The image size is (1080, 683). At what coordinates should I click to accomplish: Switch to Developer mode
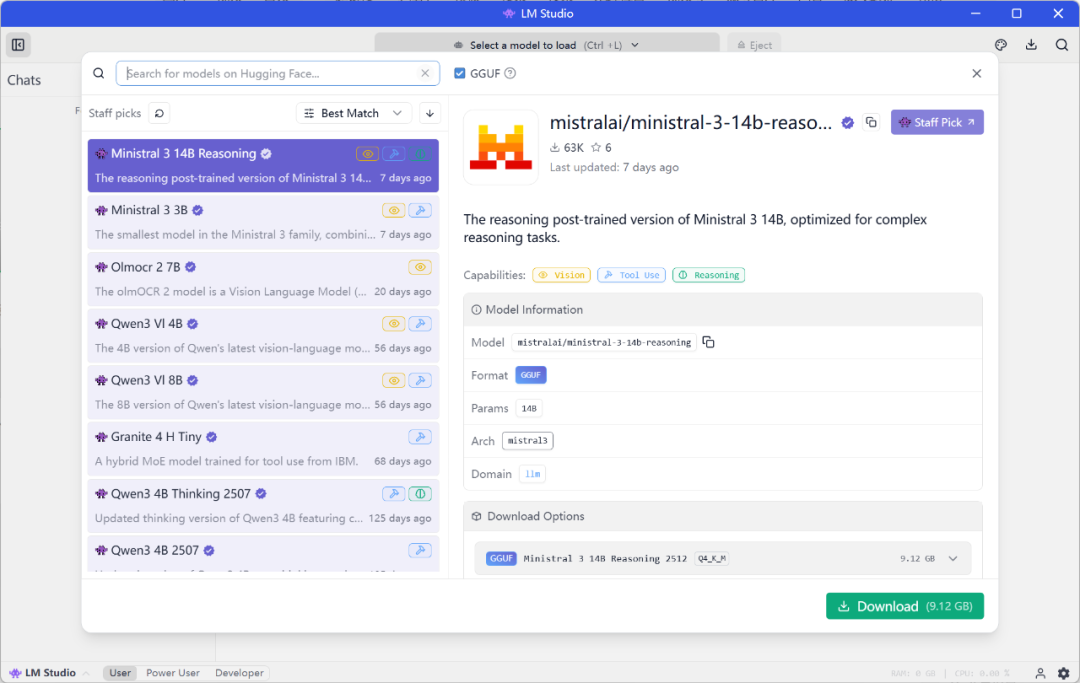pyautogui.click(x=239, y=673)
